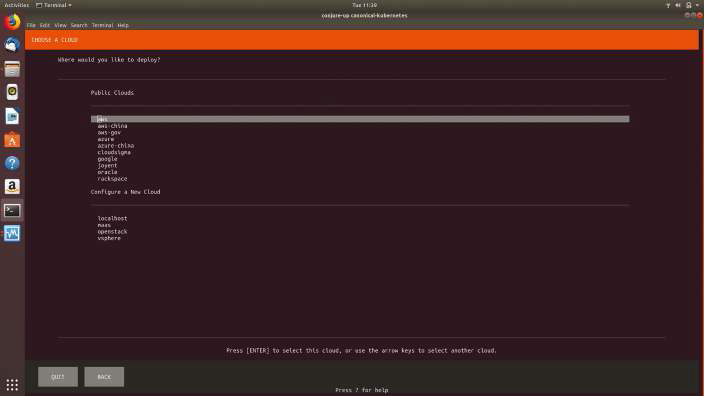
Task: Select aws-gov cloud option
Action: (x=109, y=132)
